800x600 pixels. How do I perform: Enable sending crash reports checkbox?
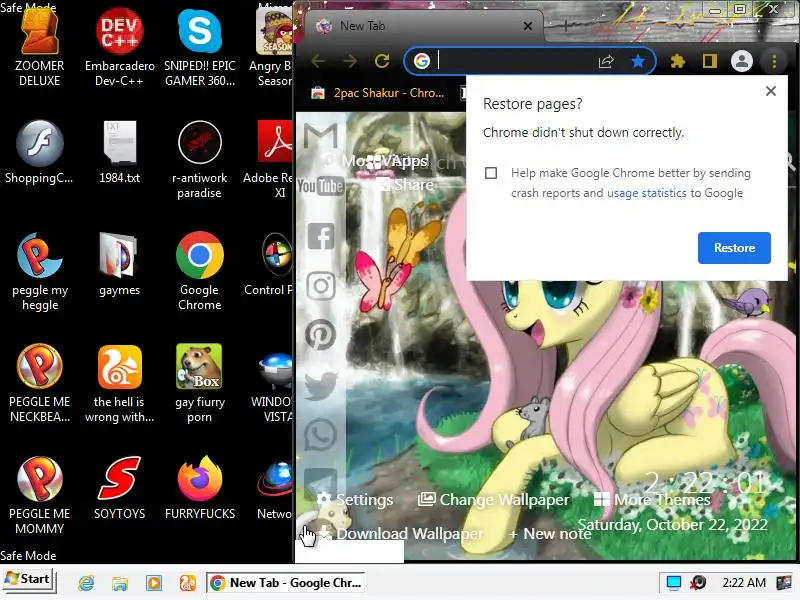(491, 173)
